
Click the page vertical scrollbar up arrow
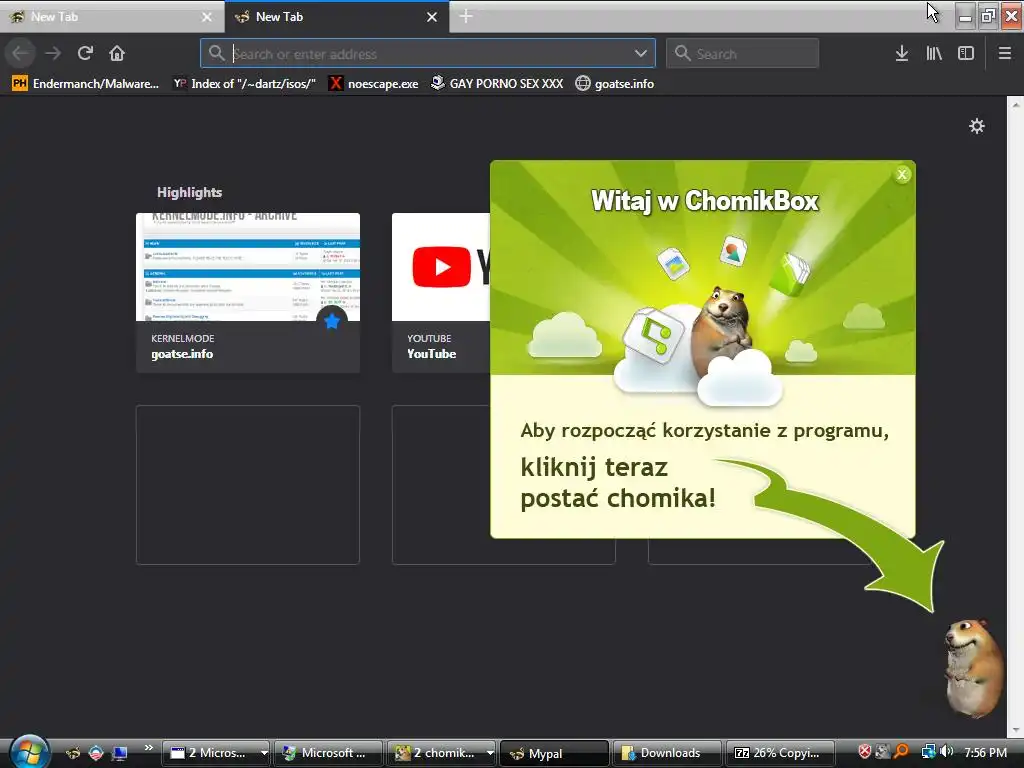pyautogui.click(x=1016, y=104)
